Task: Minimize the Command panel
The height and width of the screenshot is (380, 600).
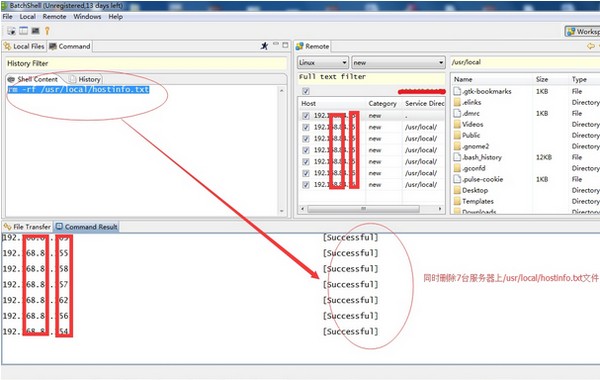Action: tap(276, 44)
